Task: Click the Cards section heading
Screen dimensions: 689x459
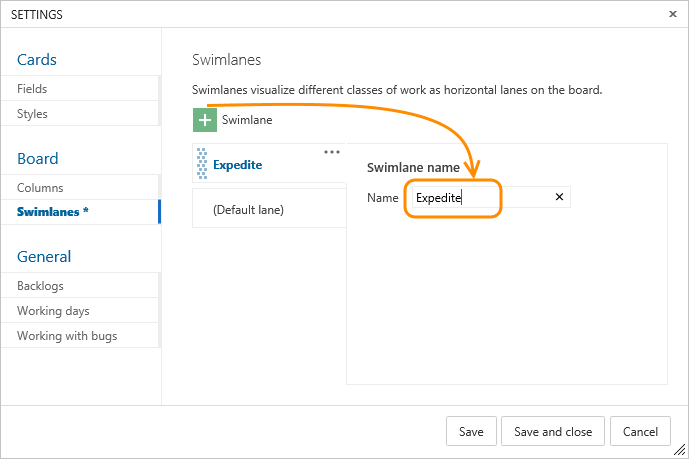Action: [x=37, y=60]
